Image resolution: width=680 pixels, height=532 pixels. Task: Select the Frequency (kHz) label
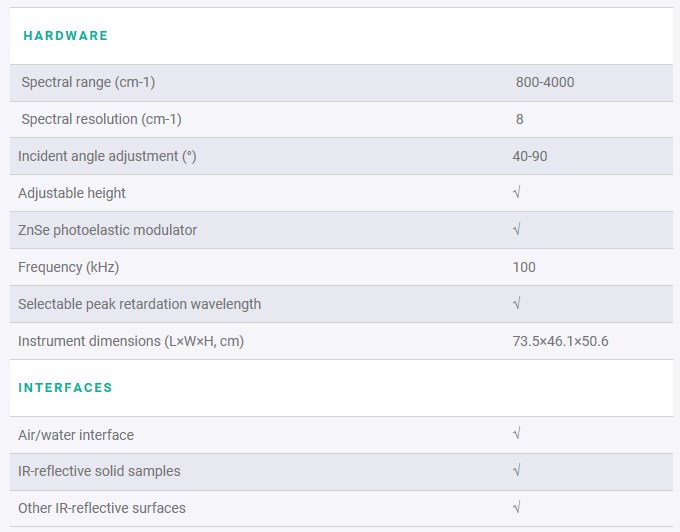(69, 267)
